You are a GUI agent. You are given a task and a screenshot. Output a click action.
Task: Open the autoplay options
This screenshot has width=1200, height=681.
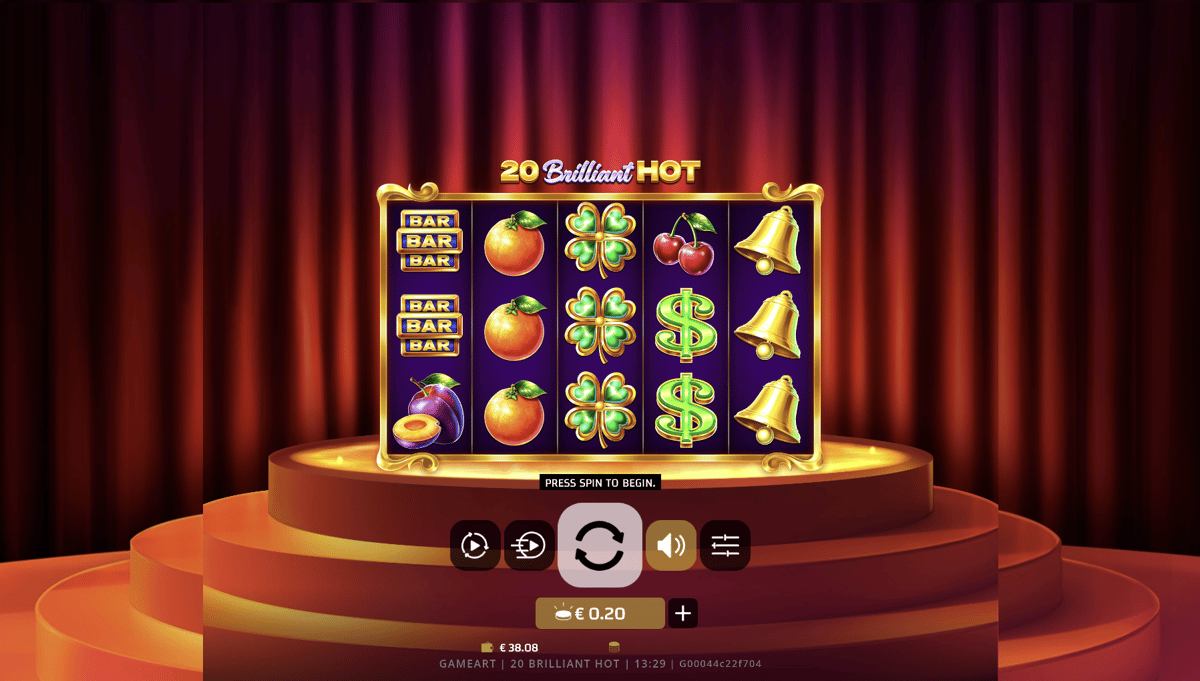[475, 545]
